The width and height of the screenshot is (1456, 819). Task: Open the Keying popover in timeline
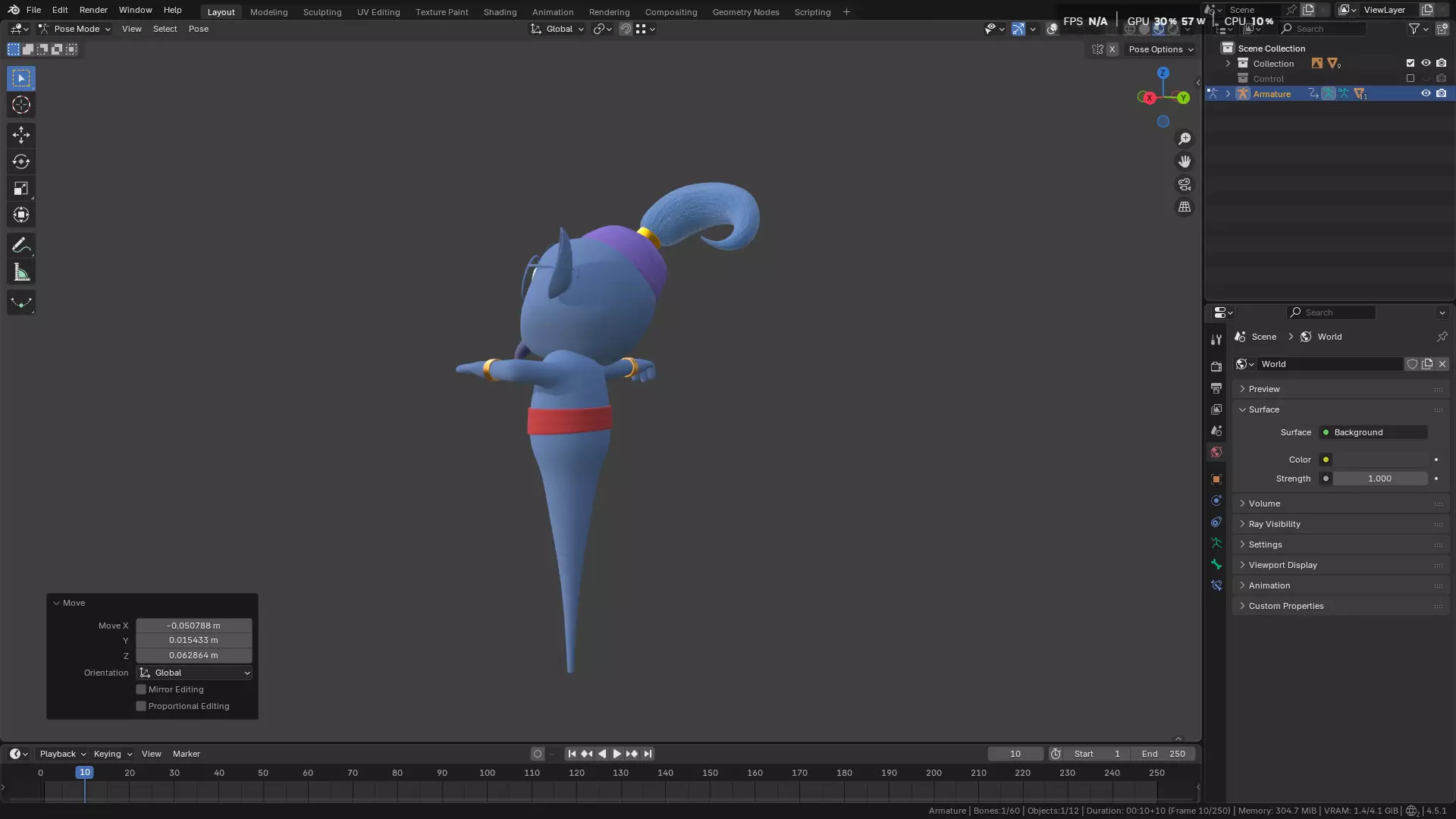click(x=112, y=754)
